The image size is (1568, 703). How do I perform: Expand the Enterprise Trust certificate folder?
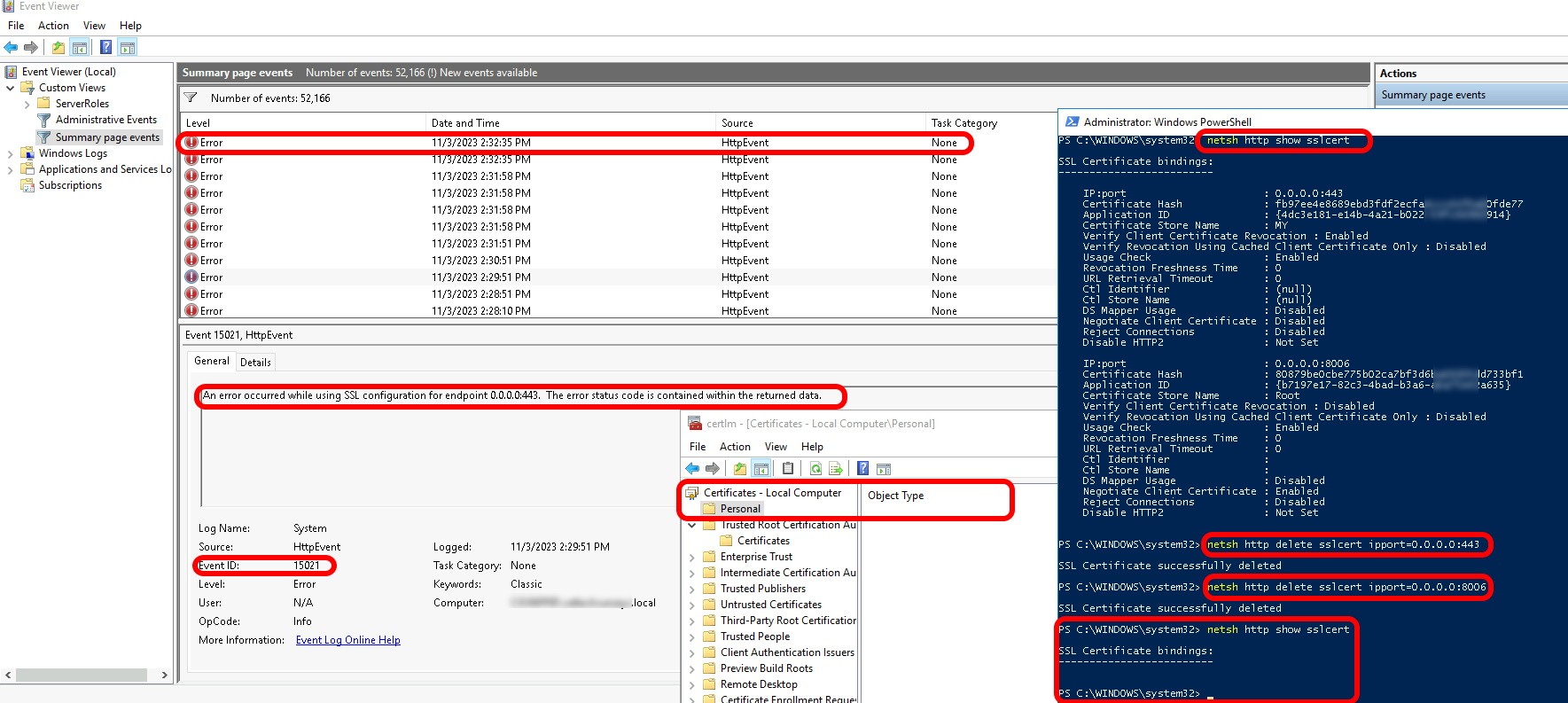click(x=692, y=557)
